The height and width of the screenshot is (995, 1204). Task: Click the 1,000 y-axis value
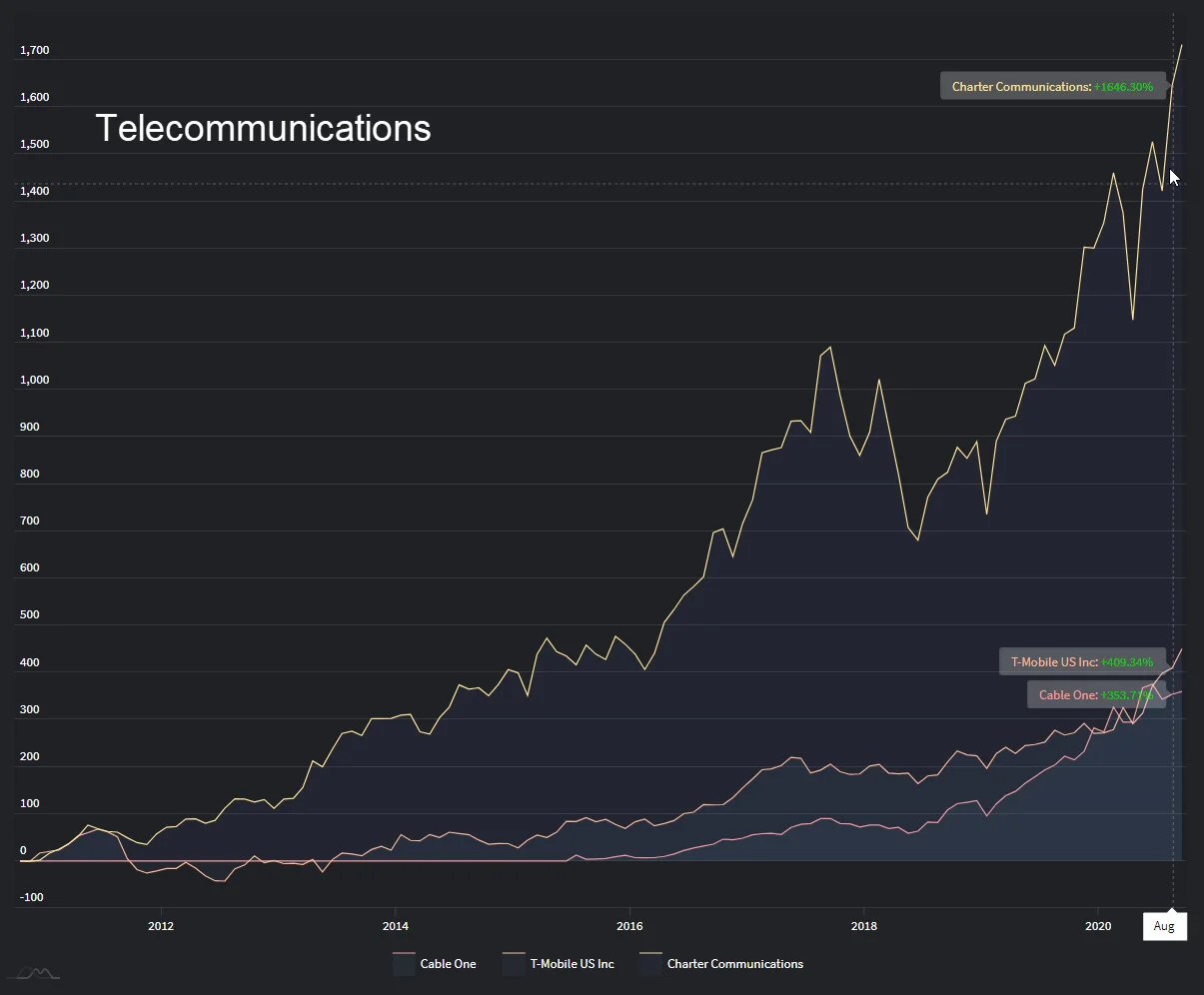(x=35, y=380)
